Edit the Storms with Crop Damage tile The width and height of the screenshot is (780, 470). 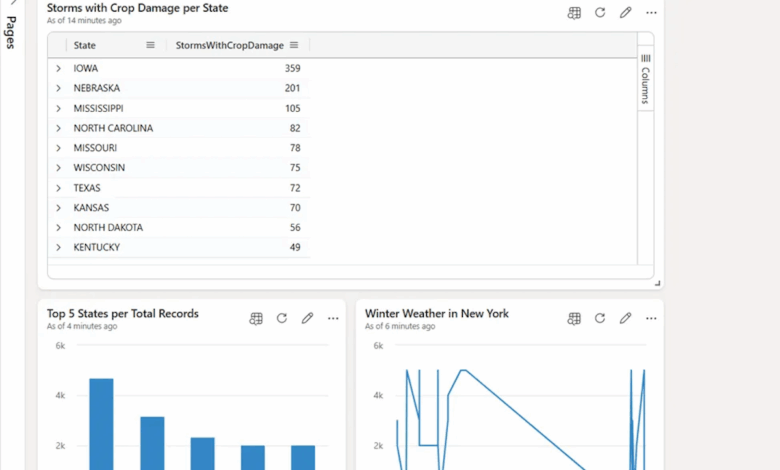click(626, 13)
